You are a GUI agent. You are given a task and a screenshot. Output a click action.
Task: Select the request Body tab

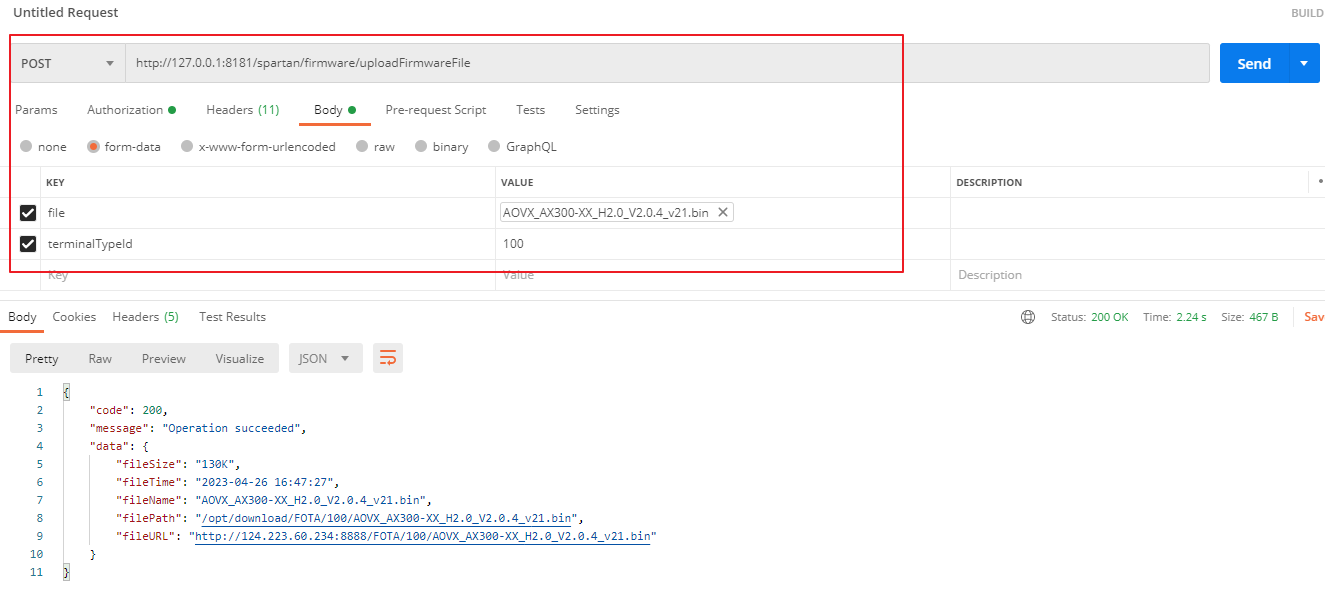tap(335, 110)
